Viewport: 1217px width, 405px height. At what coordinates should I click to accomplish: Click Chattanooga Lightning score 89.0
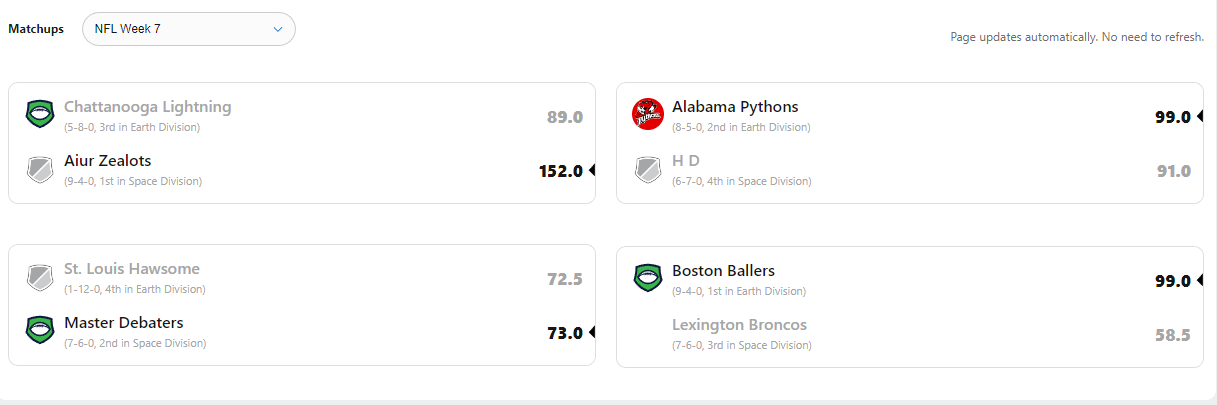point(564,117)
